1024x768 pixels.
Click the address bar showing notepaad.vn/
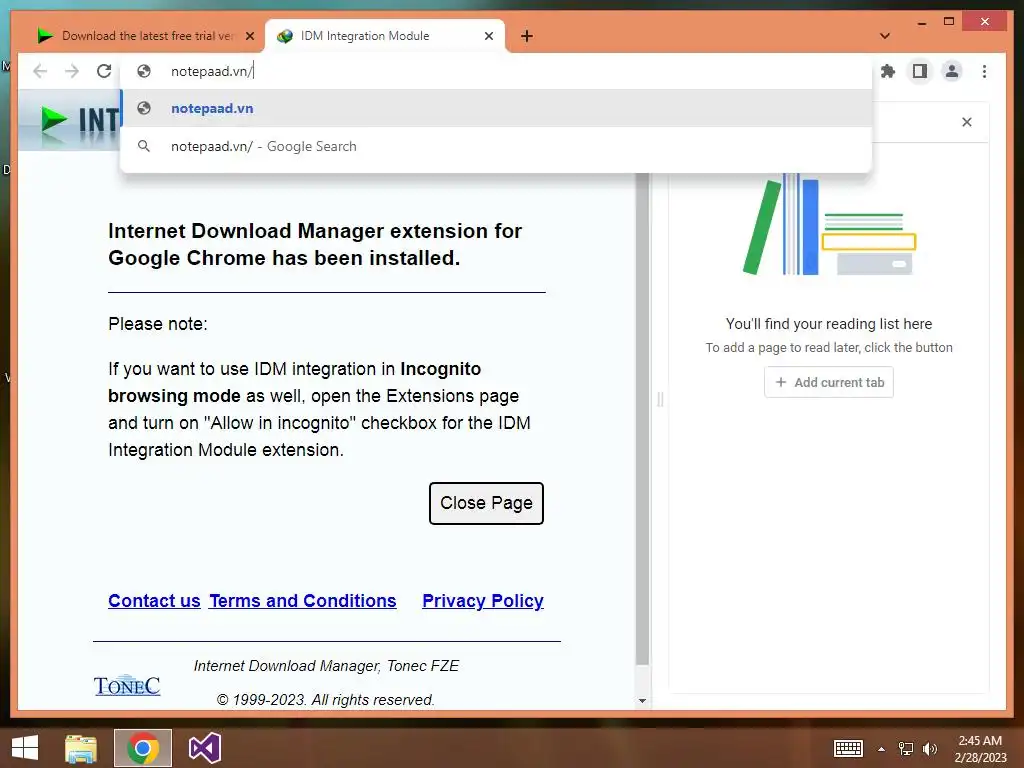(496, 71)
